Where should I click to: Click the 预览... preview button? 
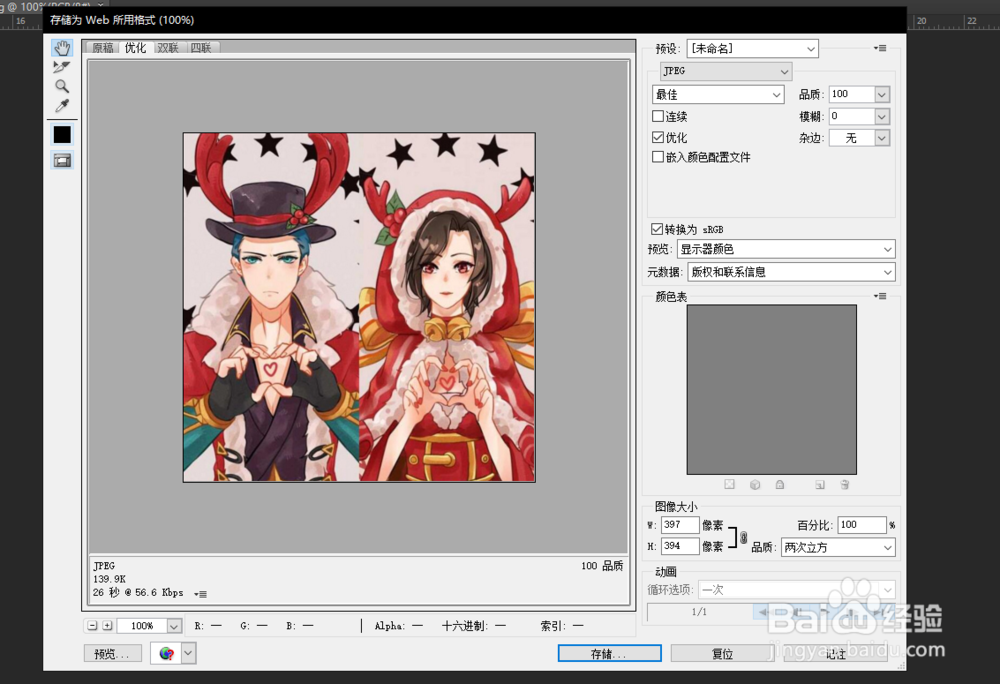click(112, 653)
